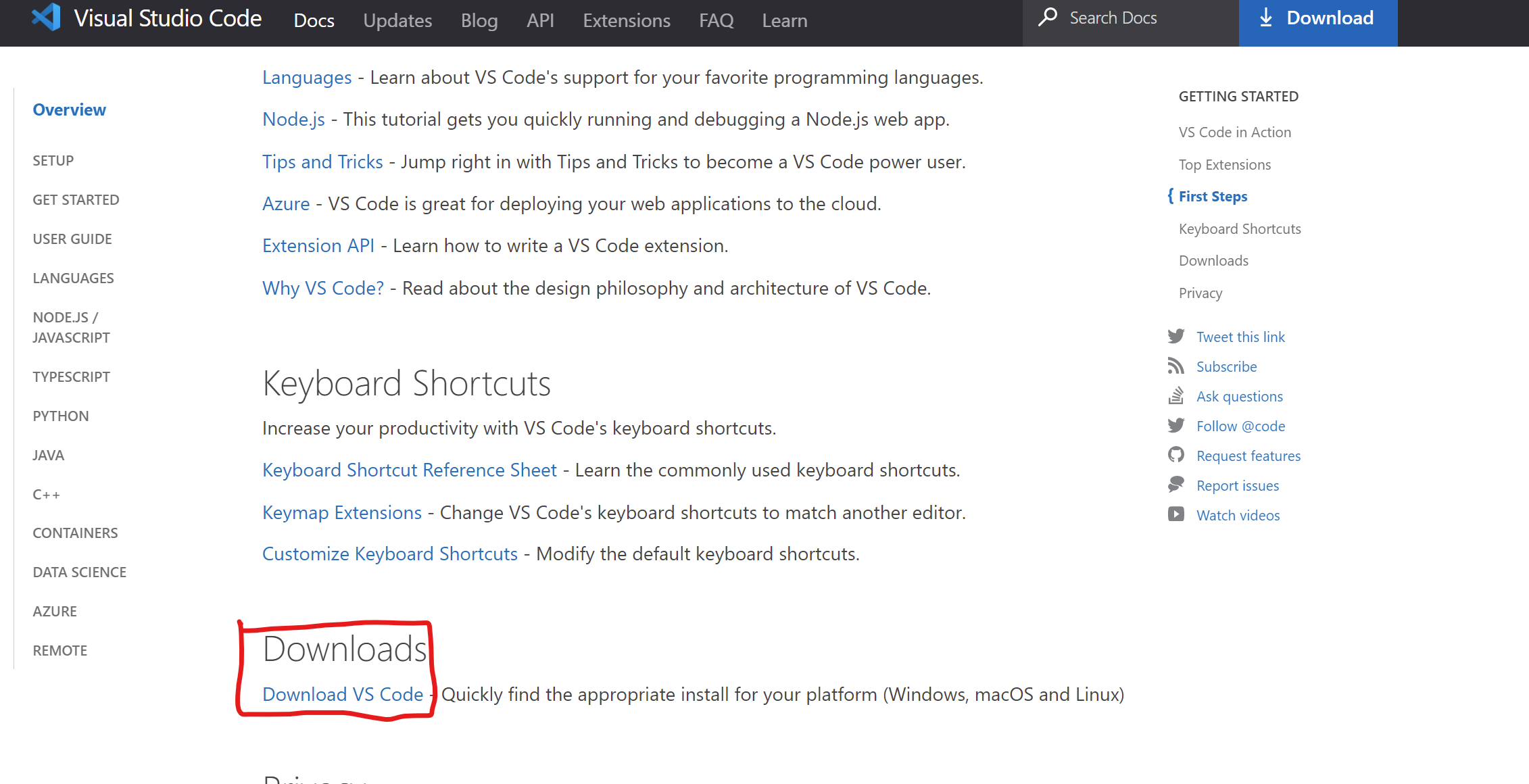Expand the CONTAINERS sidebar section
The width and height of the screenshot is (1529, 784).
(75, 533)
